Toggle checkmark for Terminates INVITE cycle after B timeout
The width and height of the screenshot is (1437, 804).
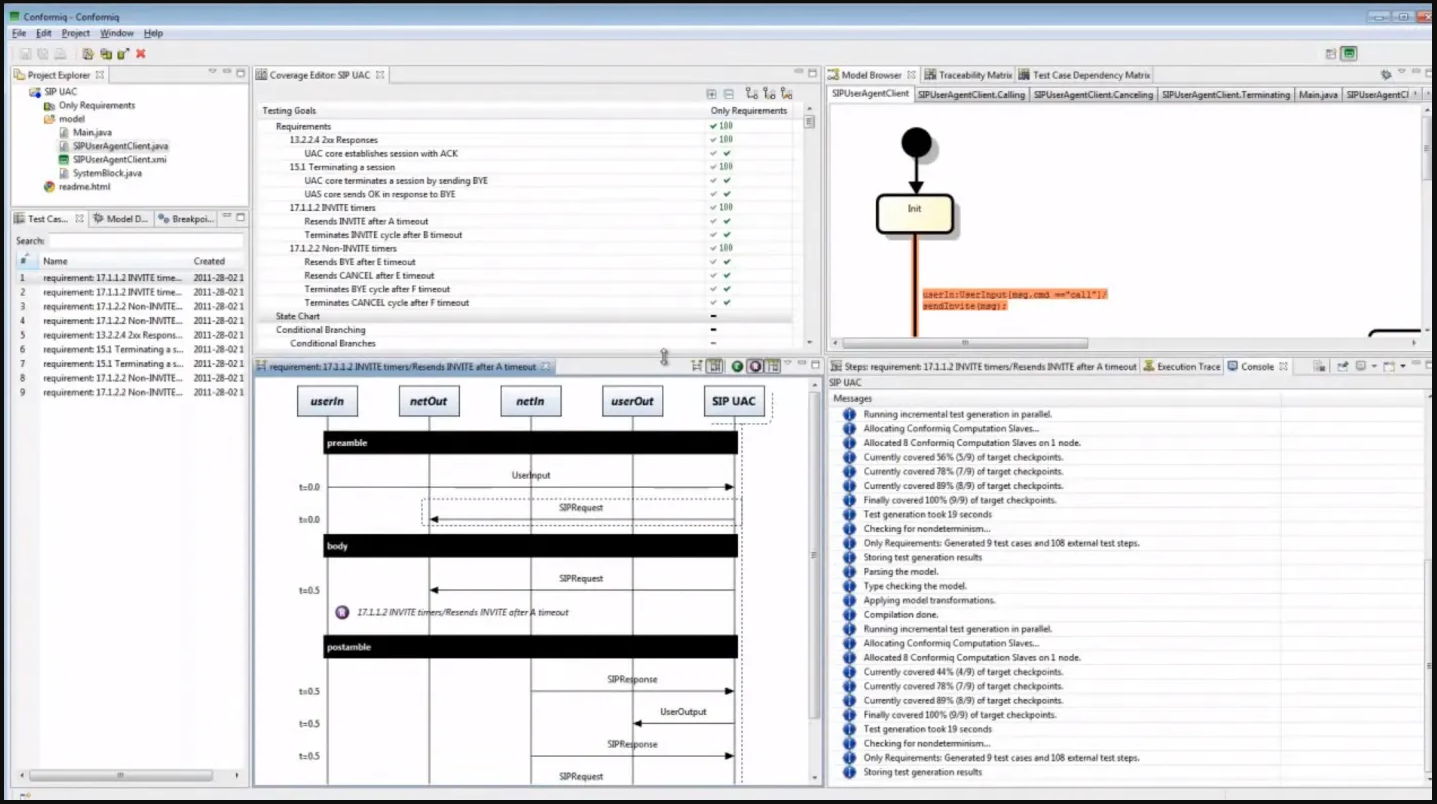coord(727,235)
